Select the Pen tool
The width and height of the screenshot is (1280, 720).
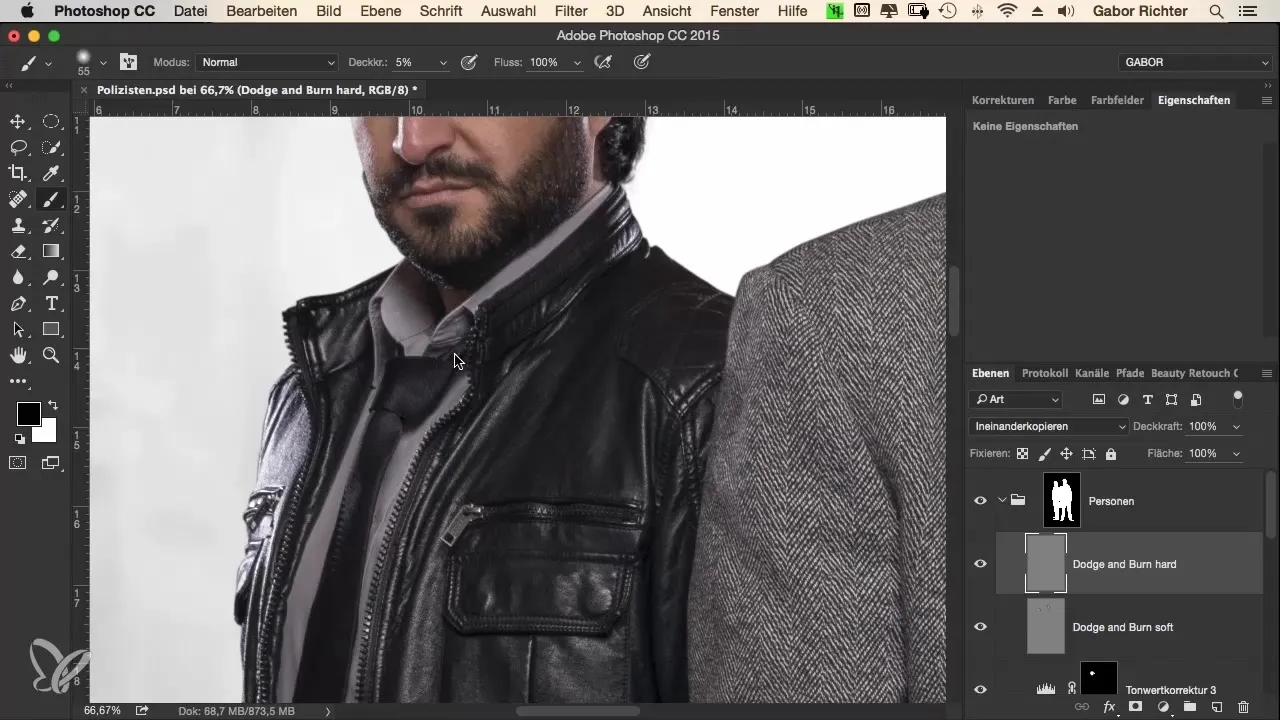point(18,304)
